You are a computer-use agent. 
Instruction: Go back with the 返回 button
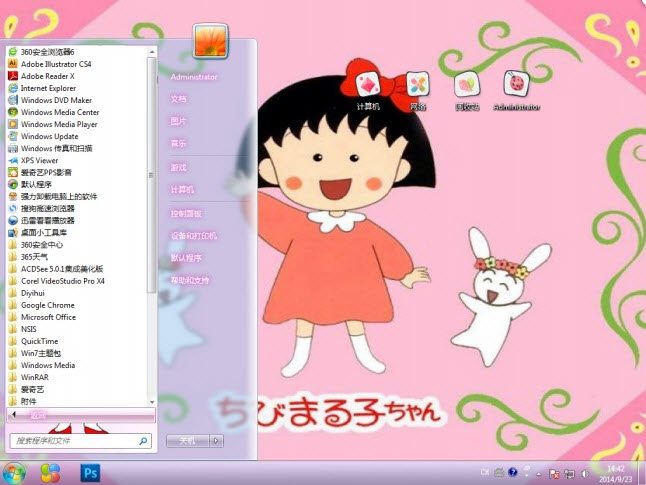pyautogui.click(x=81, y=415)
